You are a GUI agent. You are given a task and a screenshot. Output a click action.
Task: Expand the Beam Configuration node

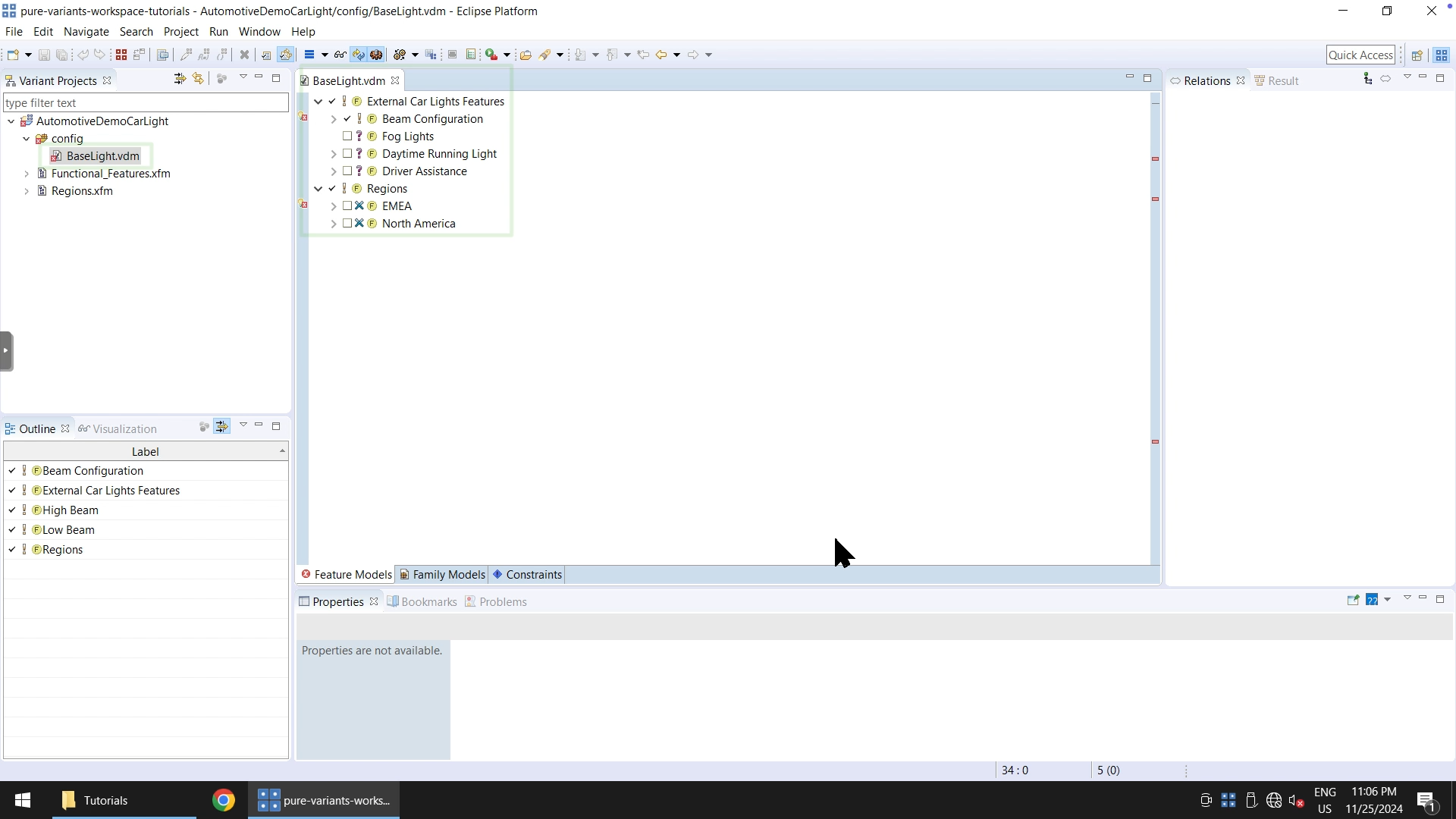pyautogui.click(x=333, y=119)
